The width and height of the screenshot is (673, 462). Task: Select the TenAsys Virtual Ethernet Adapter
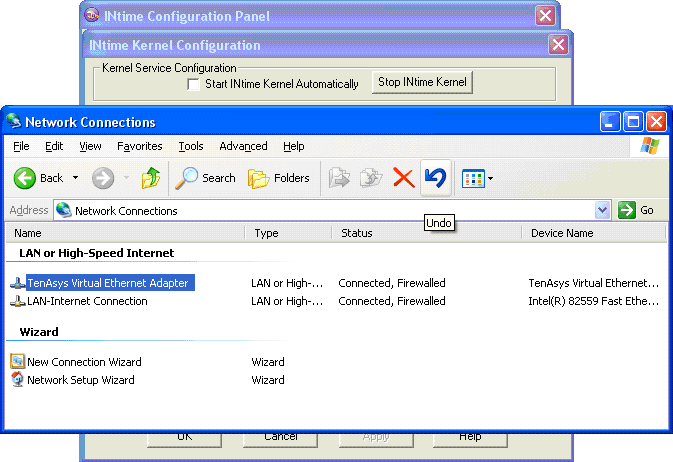(x=107, y=283)
